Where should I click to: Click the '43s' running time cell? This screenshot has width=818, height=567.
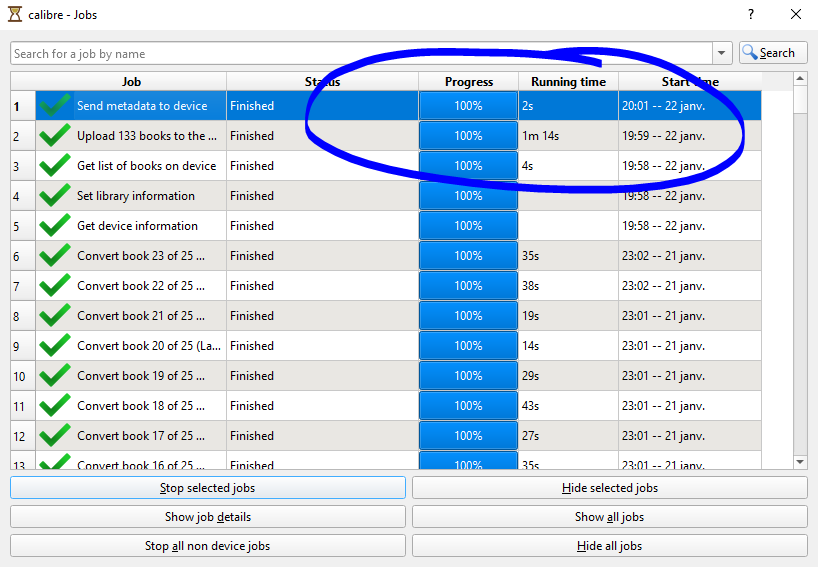(568, 405)
